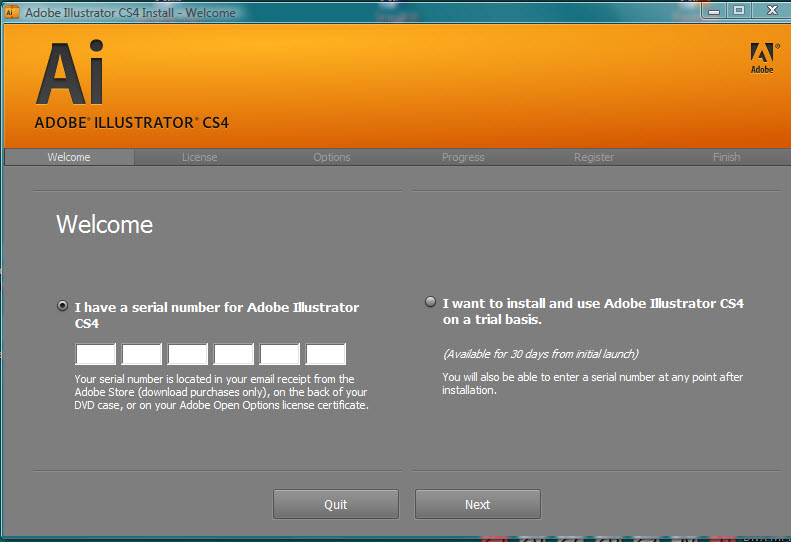Click the second serial number box
This screenshot has width=791, height=542.
[142, 354]
